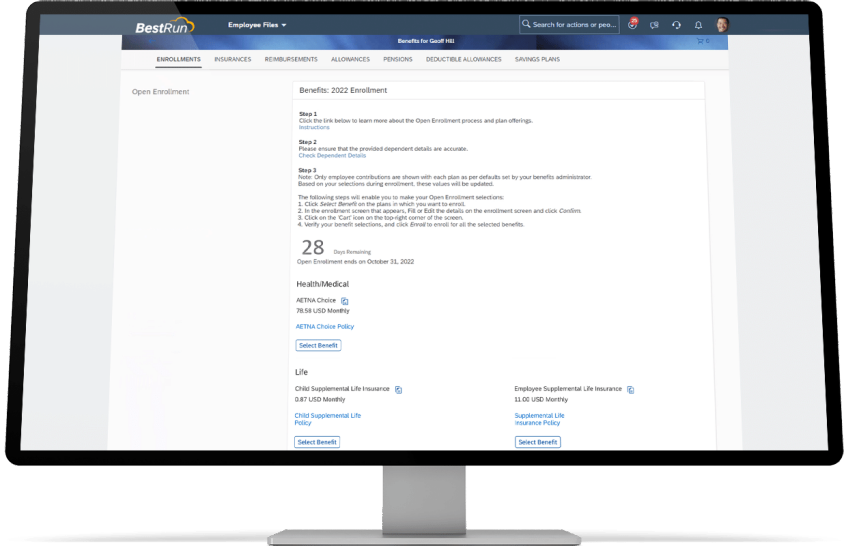Open the user profile avatar
Viewport: 844px width, 546px height.
point(722,25)
